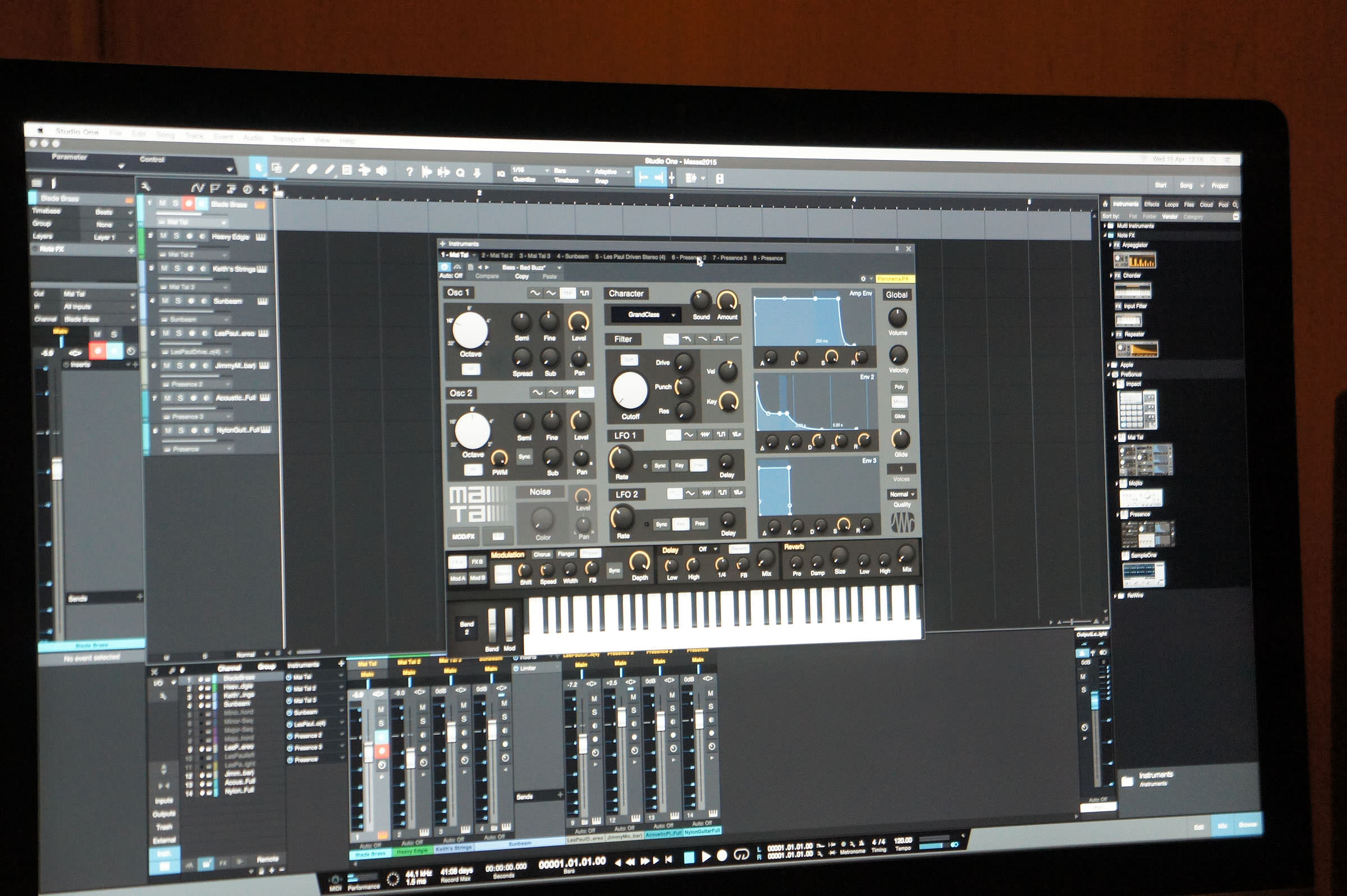Toggle Osc 2 Sync button
1347x896 pixels.
pyautogui.click(x=524, y=457)
